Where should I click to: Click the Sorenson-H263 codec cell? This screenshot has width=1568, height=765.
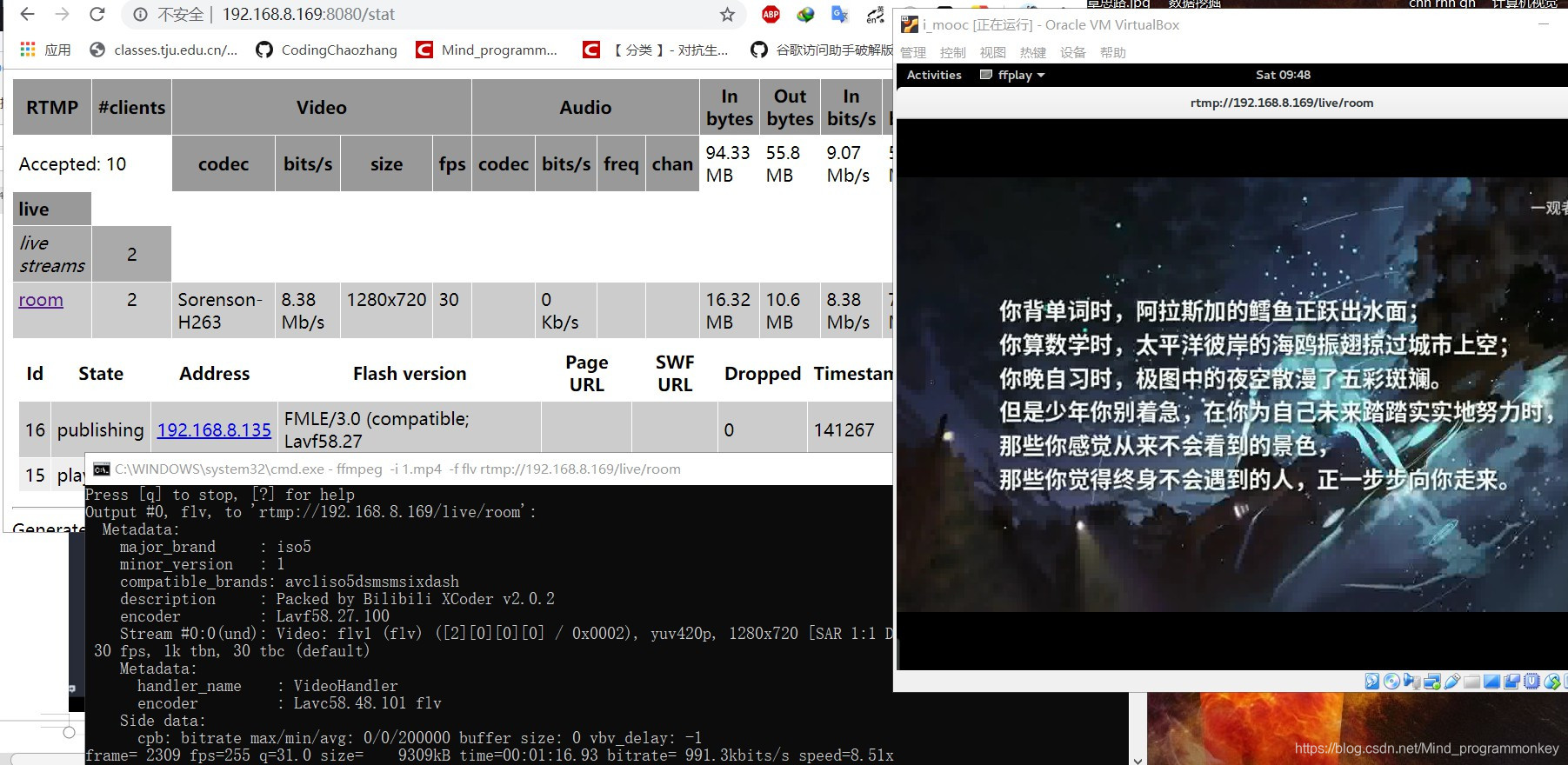(224, 310)
